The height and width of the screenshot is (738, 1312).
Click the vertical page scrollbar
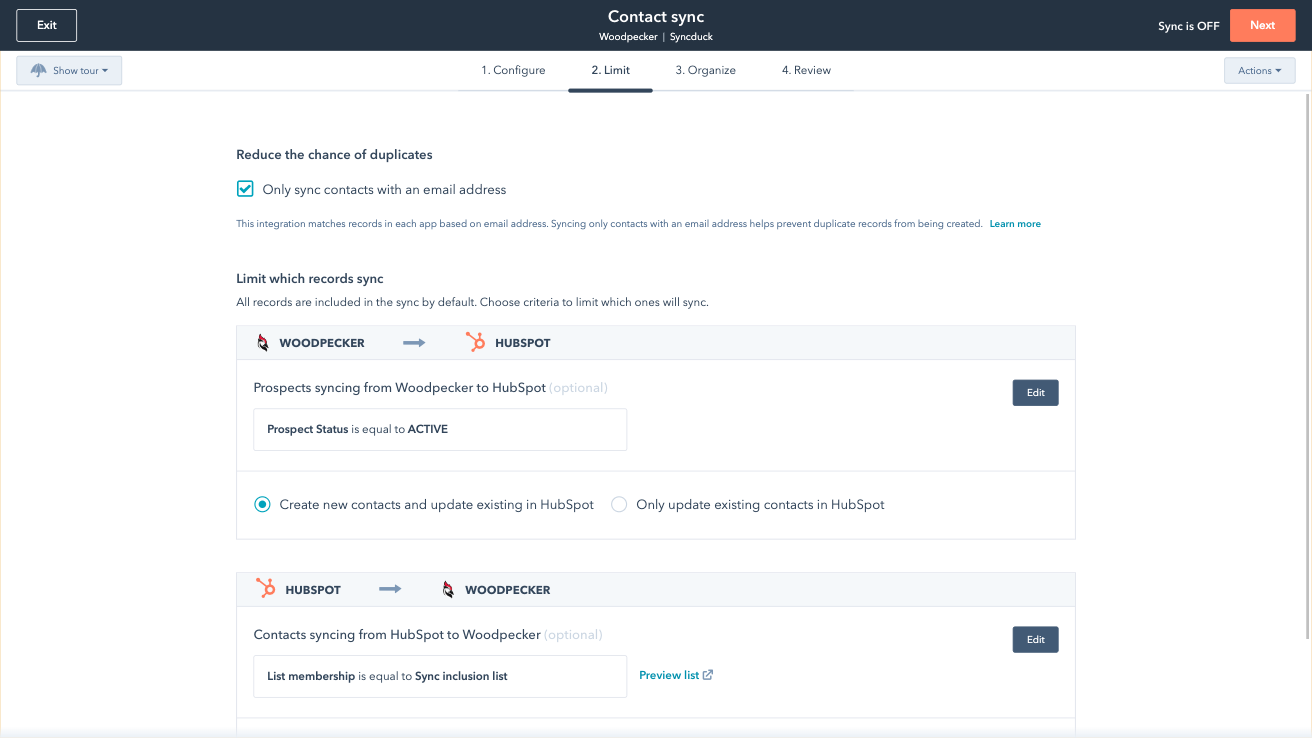1306,360
